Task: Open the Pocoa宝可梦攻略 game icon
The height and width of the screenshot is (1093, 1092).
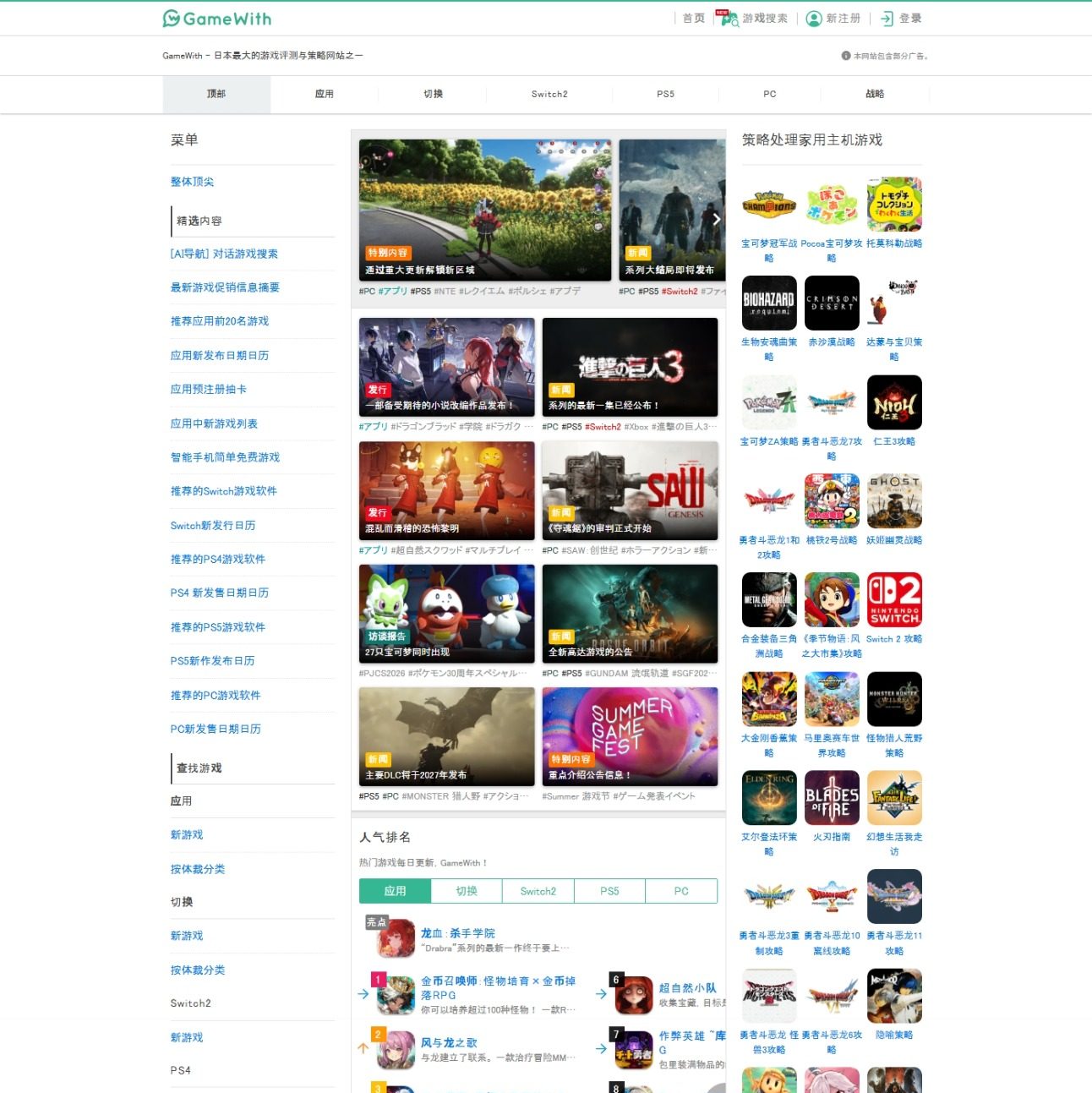Action: pyautogui.click(x=832, y=205)
